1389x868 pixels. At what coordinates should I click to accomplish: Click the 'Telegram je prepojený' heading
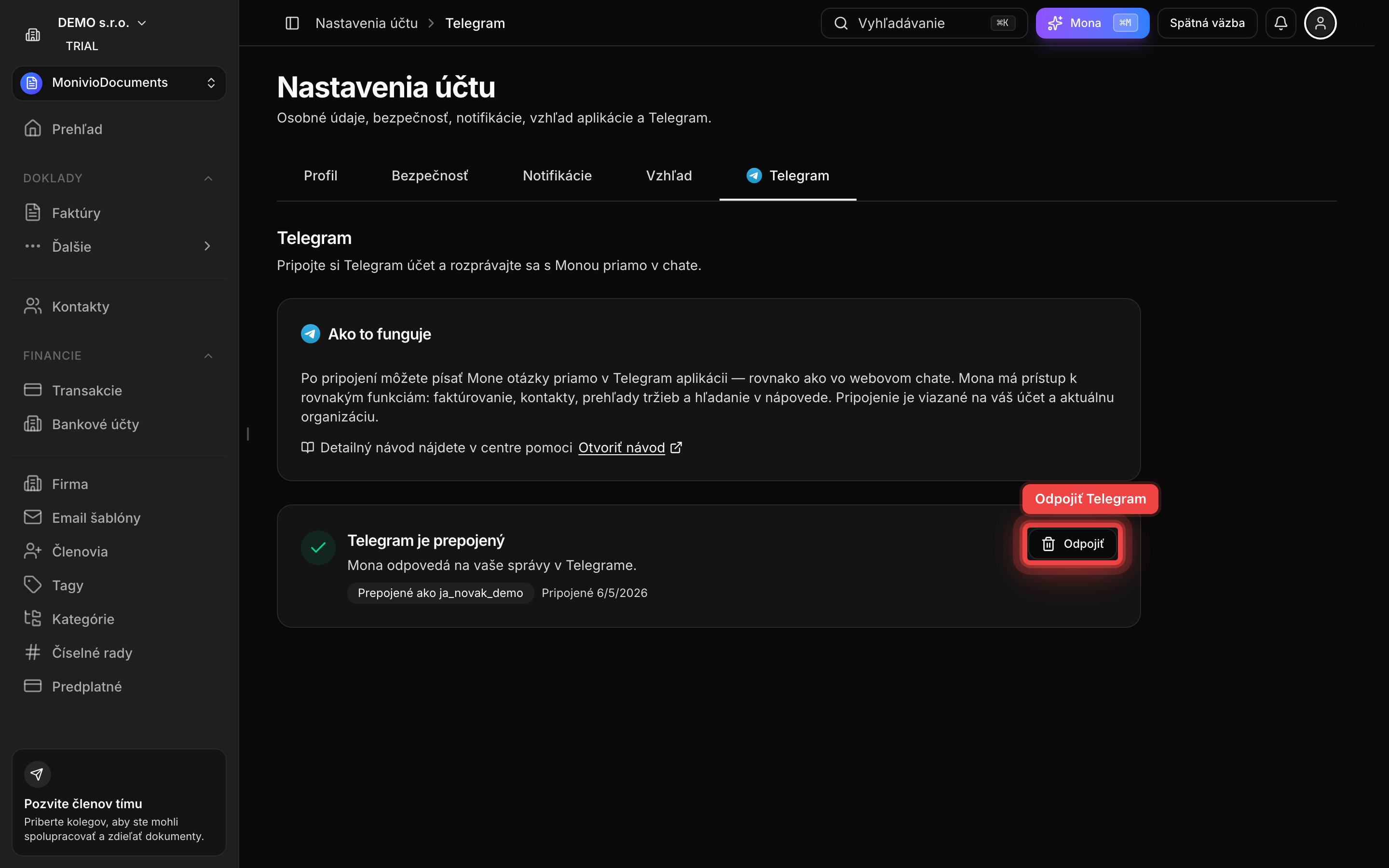(x=426, y=540)
